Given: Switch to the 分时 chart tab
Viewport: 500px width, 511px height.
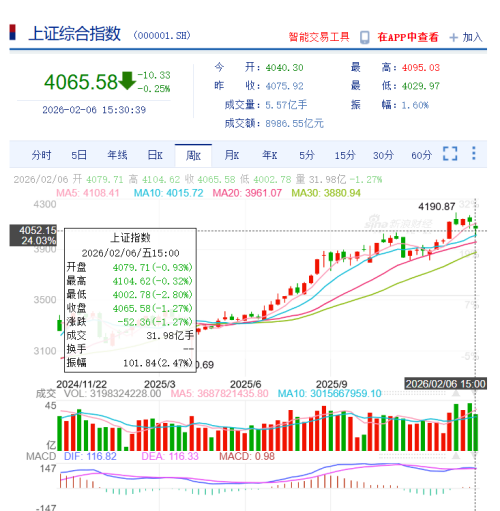Looking at the screenshot, I should coord(41,155).
